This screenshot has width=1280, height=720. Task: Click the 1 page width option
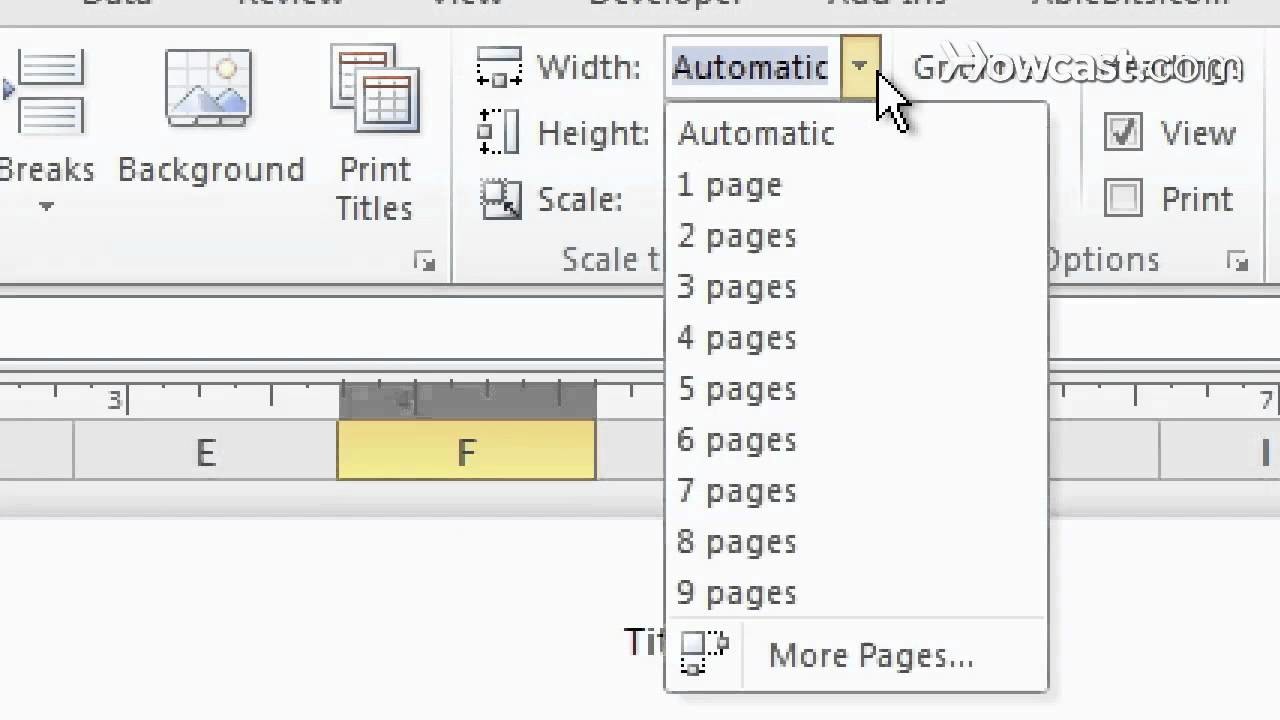click(729, 185)
